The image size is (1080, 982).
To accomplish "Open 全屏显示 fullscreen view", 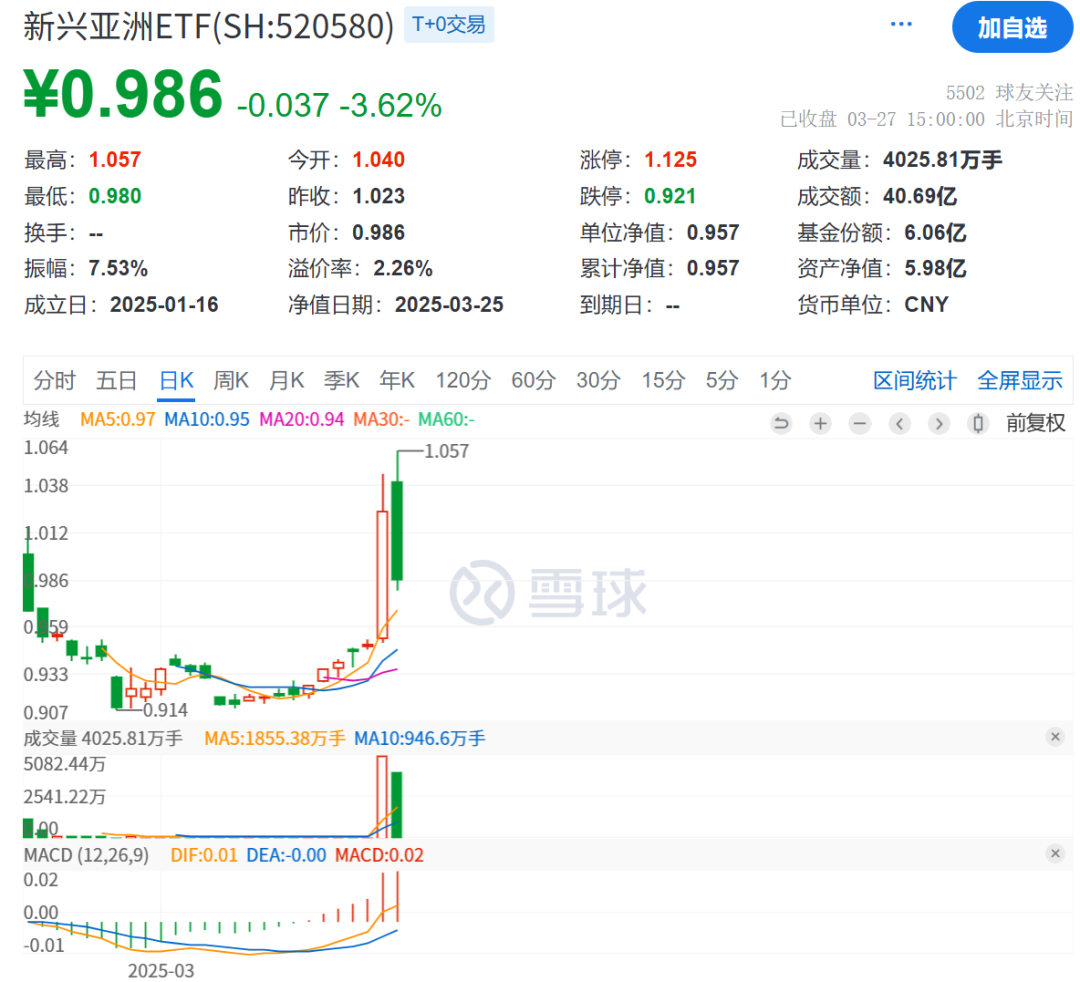I will (x=1020, y=380).
